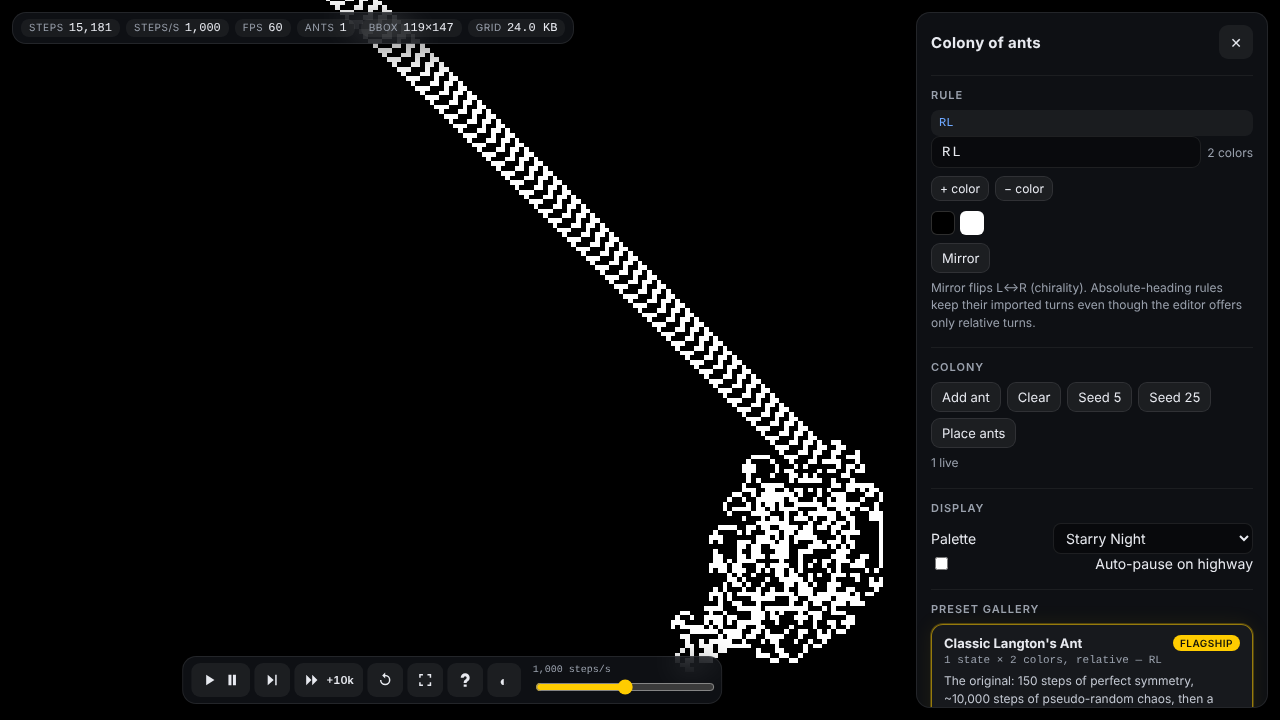Open the Palette dropdown showing Starry Night
The image size is (1280, 720).
[1153, 538]
